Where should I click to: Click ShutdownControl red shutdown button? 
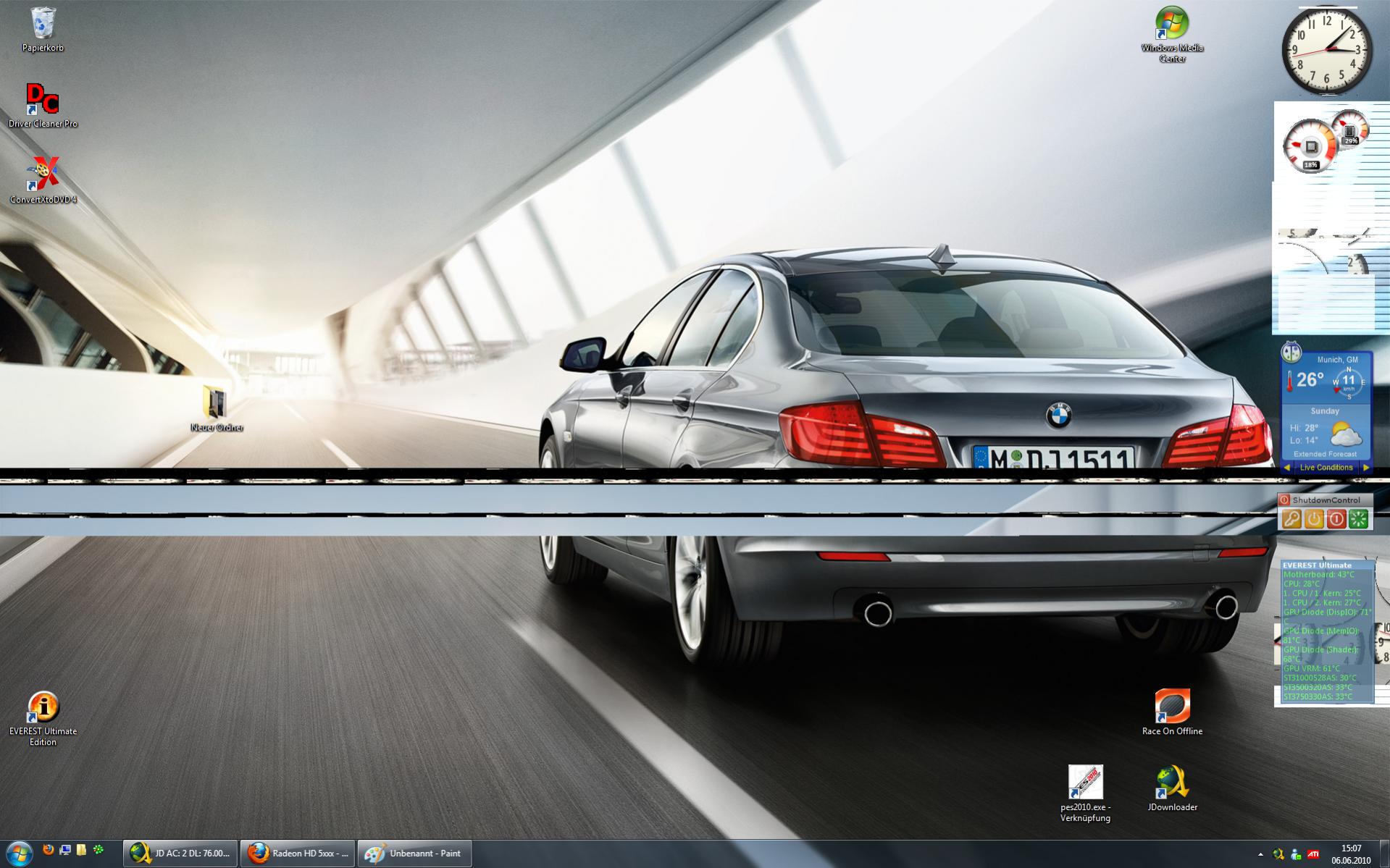1336,518
